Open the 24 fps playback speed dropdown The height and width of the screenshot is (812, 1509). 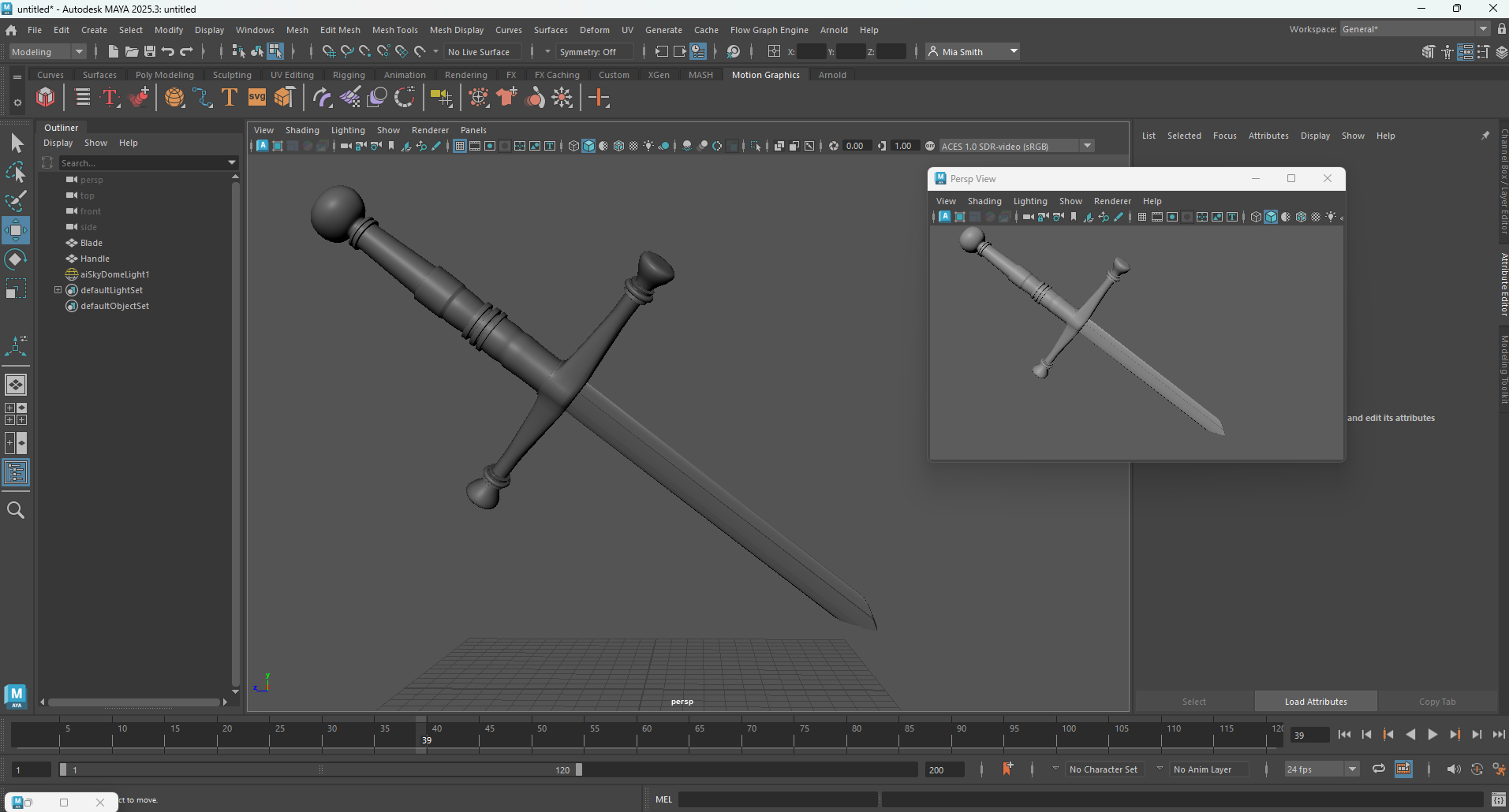pyautogui.click(x=1352, y=769)
